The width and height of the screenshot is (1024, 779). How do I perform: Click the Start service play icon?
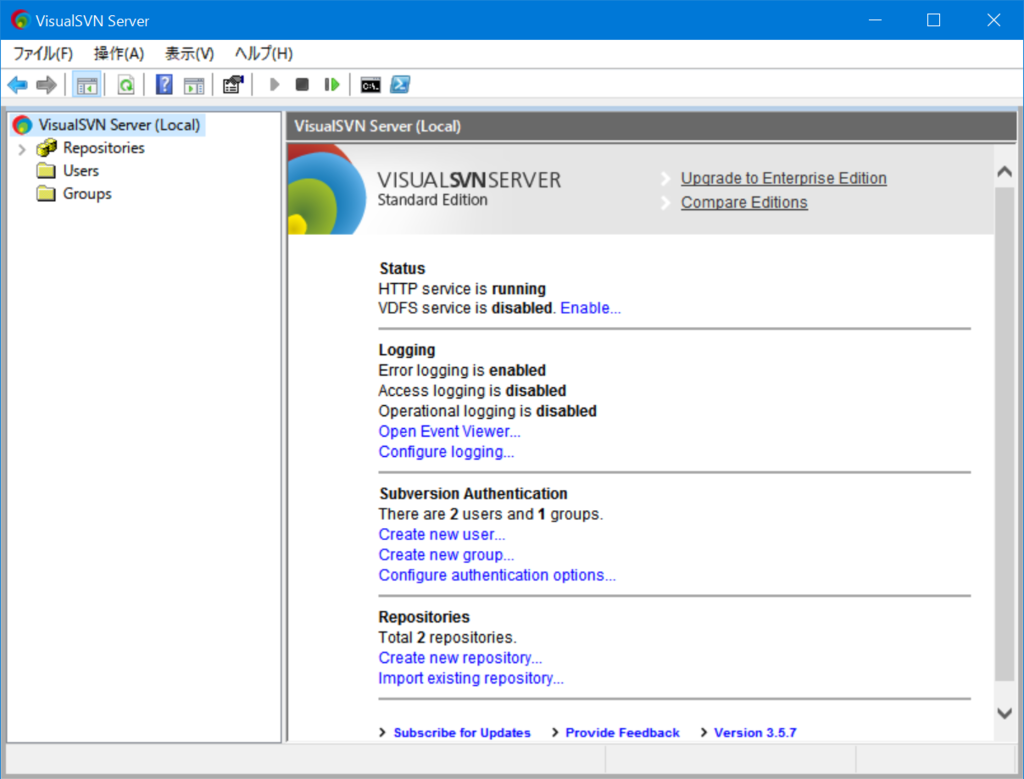pyautogui.click(x=275, y=85)
